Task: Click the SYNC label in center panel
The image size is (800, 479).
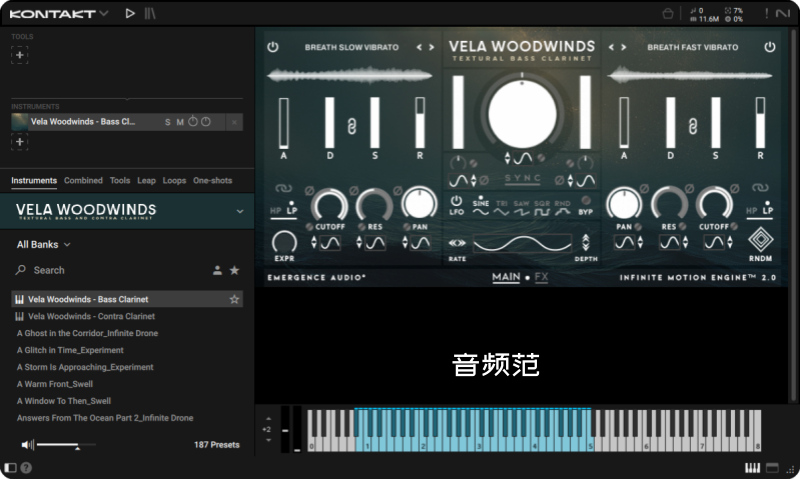Action: coord(522,178)
